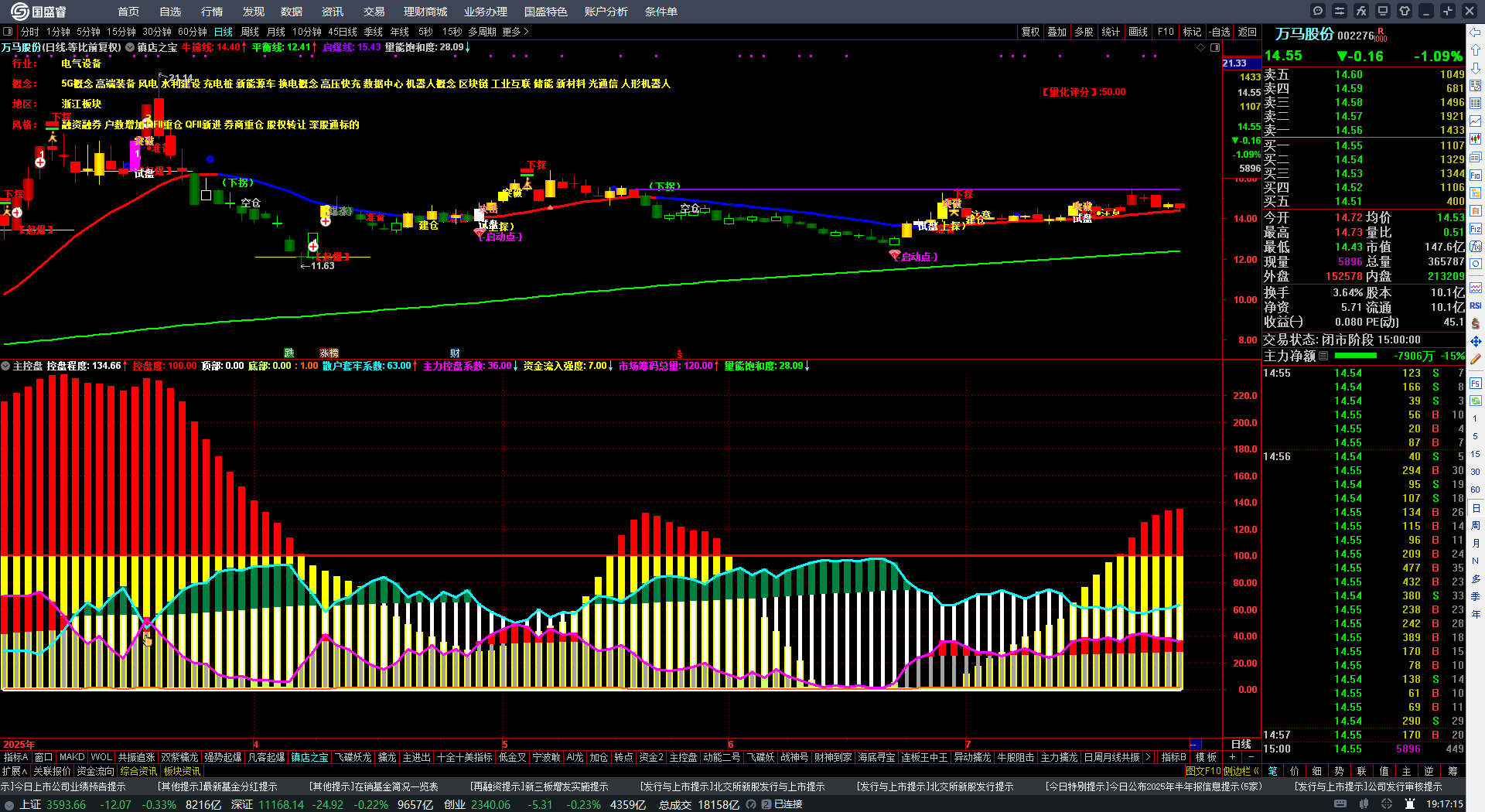Click the diamond icon above chart top-right
Viewport: 1485px width, 812px height.
tap(1201, 47)
